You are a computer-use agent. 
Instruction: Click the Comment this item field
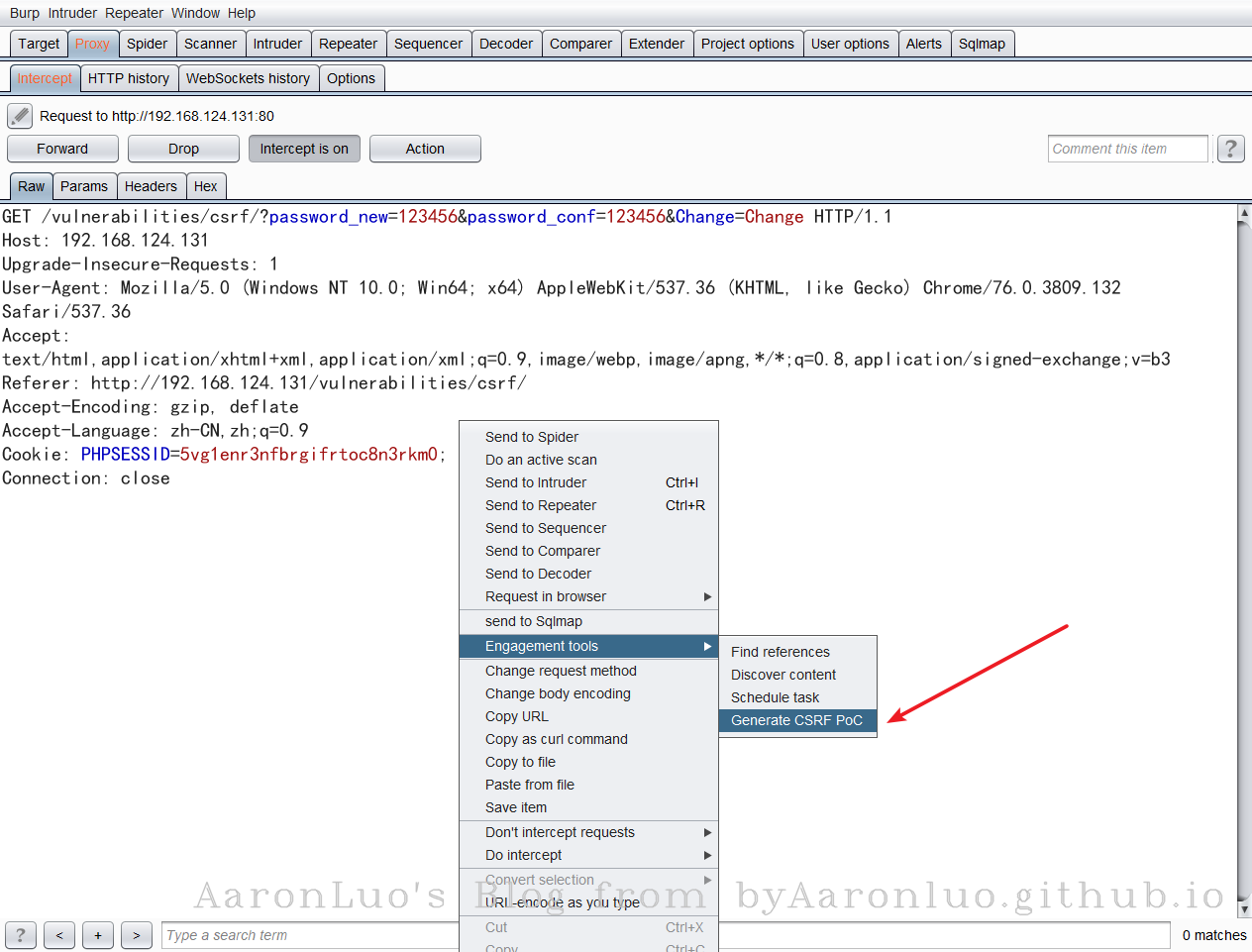[1127, 149]
